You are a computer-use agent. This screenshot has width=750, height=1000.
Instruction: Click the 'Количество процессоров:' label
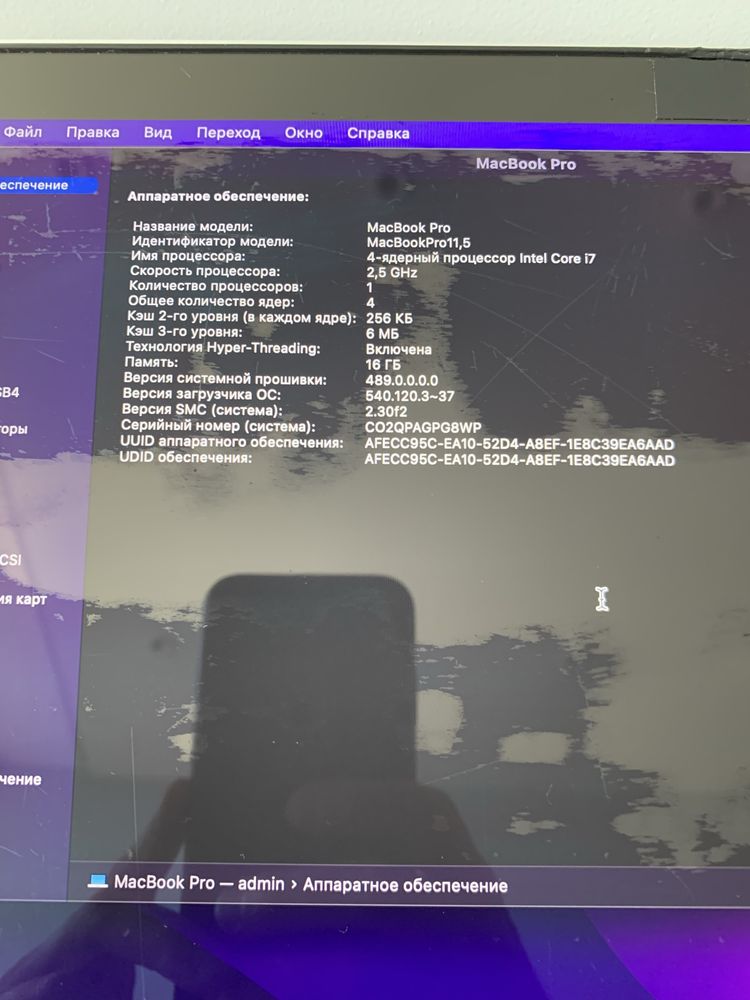[x=216, y=286]
